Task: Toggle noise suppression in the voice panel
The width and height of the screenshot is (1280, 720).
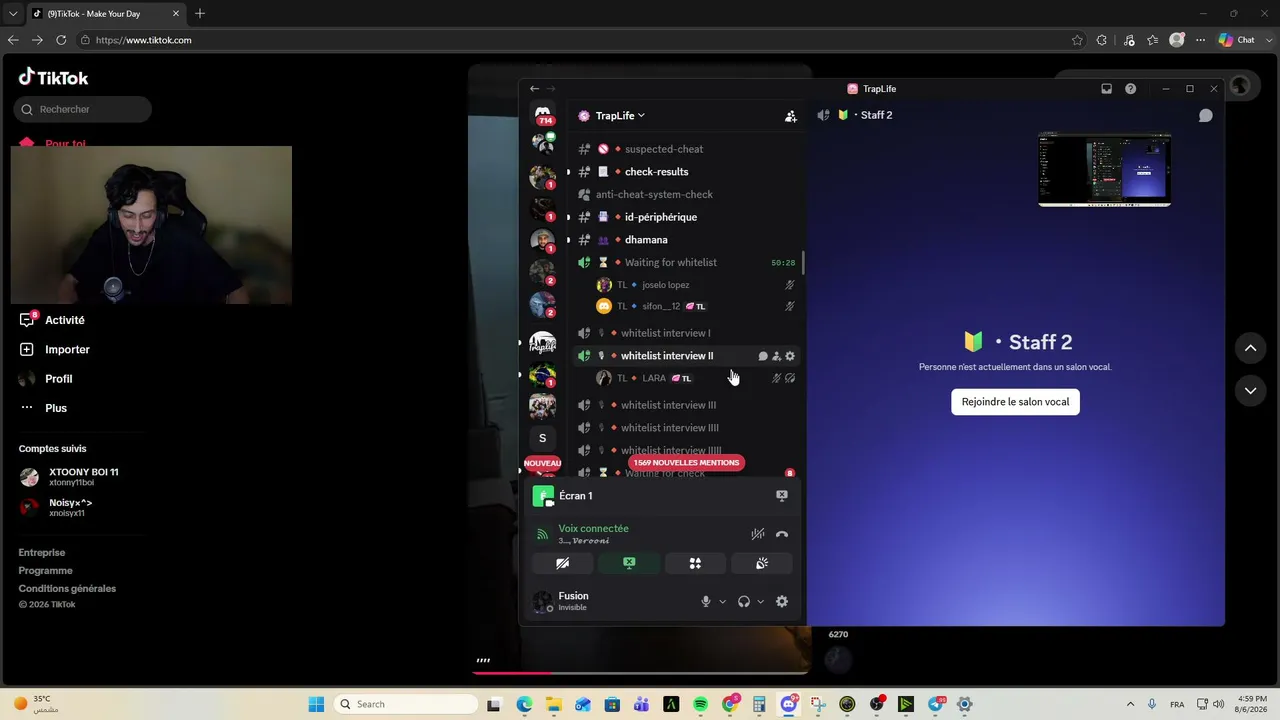Action: 758,534
